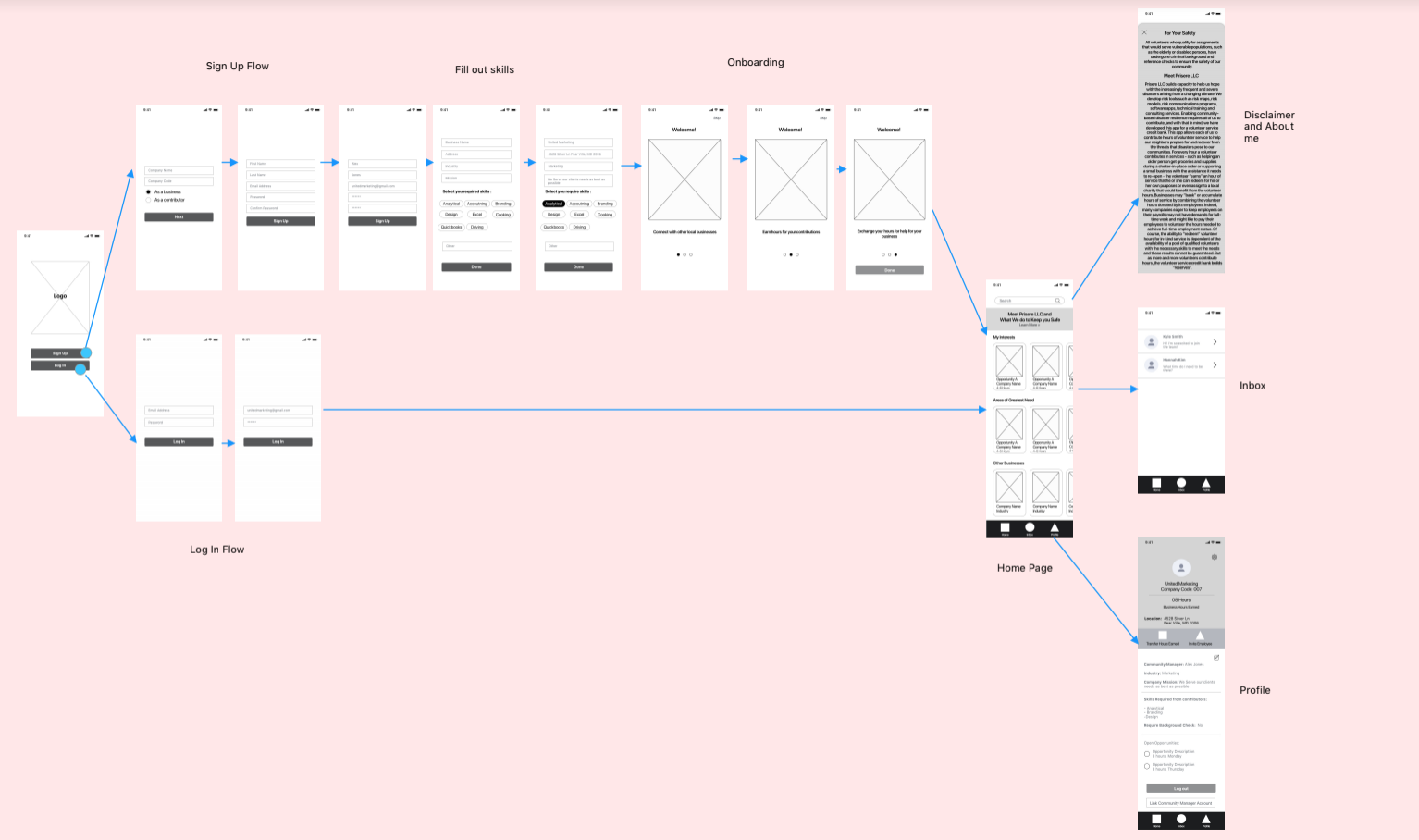Click Log In on filled unitedmarketing email form
This screenshot has width=1419, height=840.
278,442
